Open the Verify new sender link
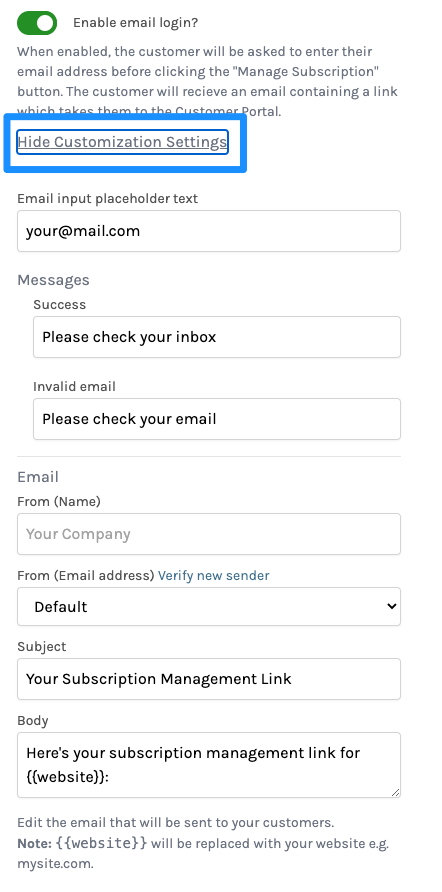This screenshot has width=442, height=892. (214, 575)
